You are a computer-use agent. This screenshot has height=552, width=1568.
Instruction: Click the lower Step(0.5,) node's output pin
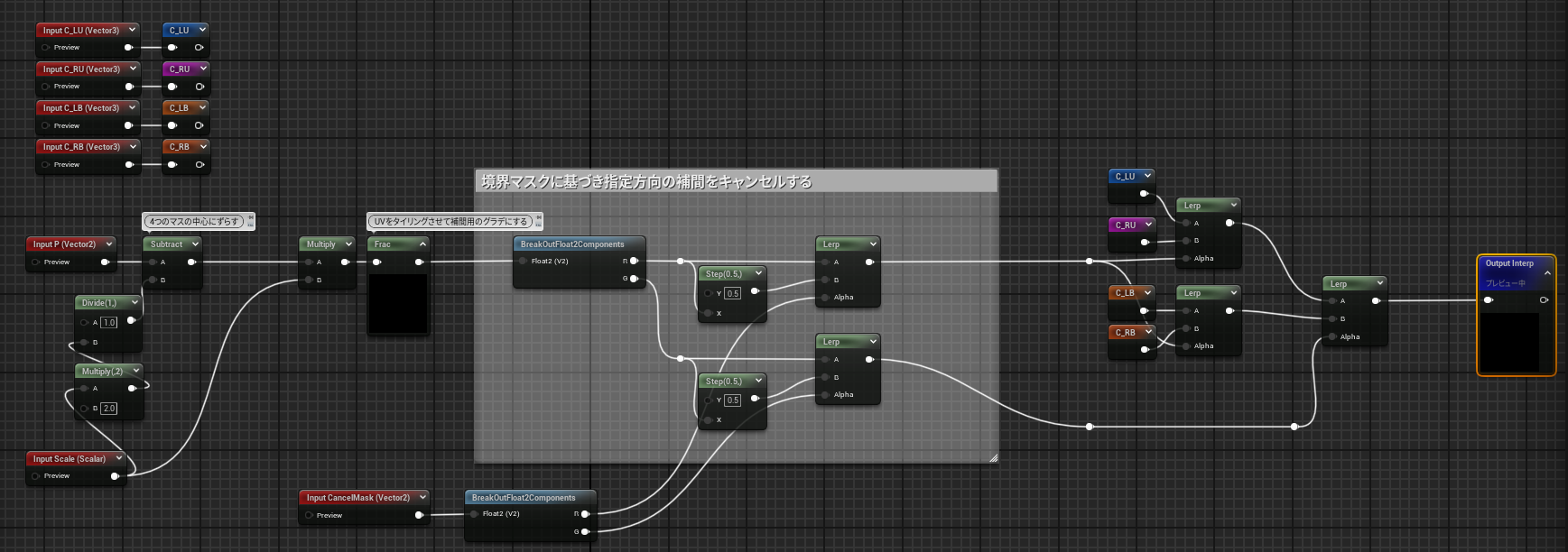coord(755,399)
